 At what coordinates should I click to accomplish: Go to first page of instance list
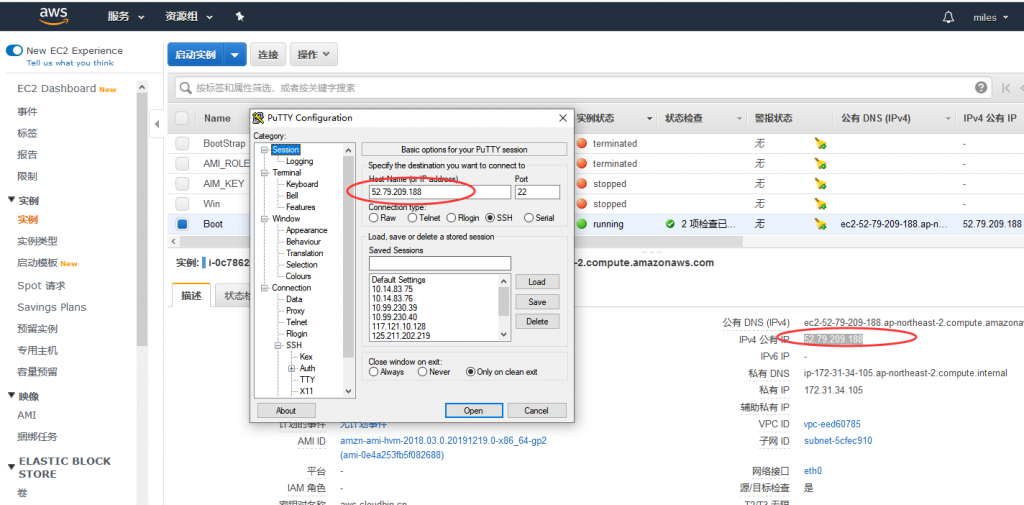[x=1006, y=88]
